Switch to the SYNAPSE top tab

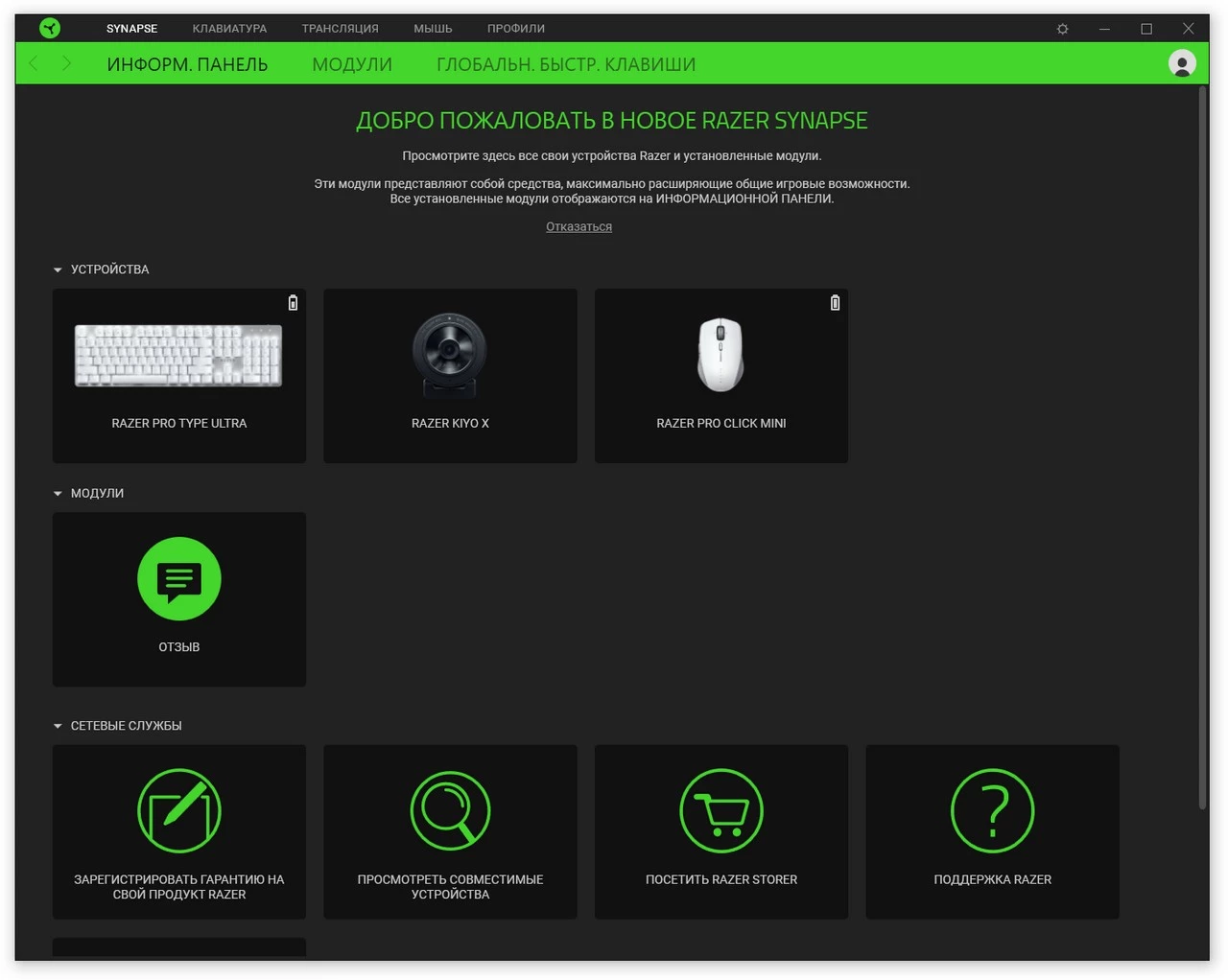point(131,29)
